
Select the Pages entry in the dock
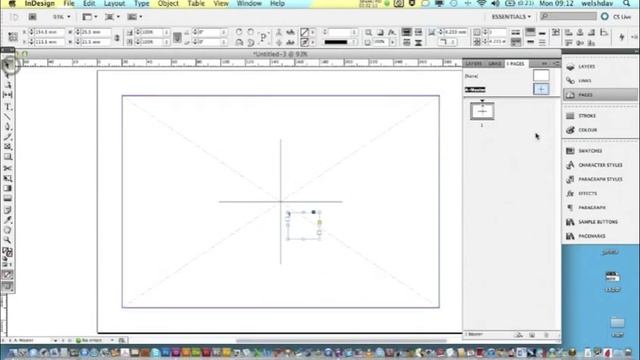[x=599, y=95]
